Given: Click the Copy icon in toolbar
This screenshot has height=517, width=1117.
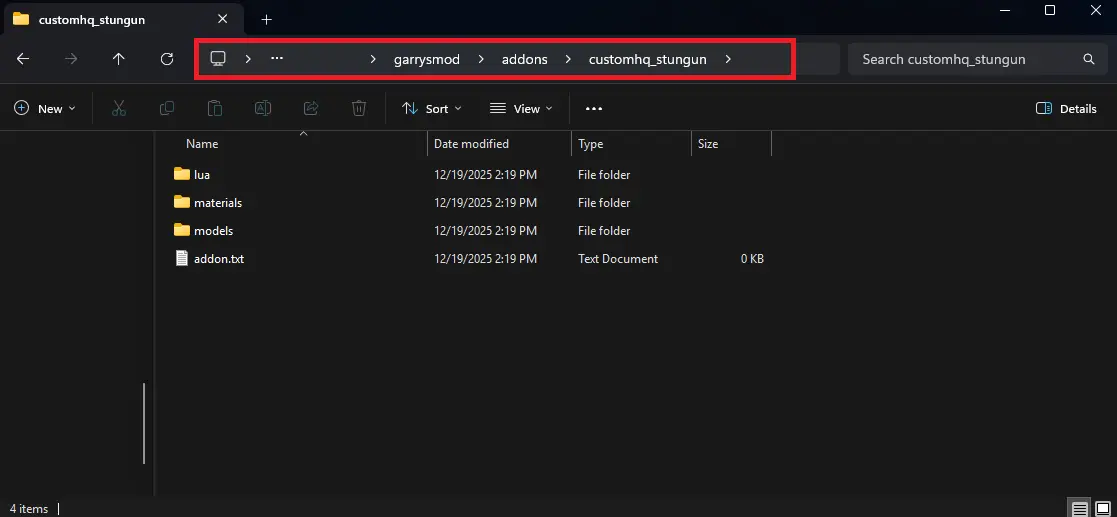Looking at the screenshot, I should point(167,108).
